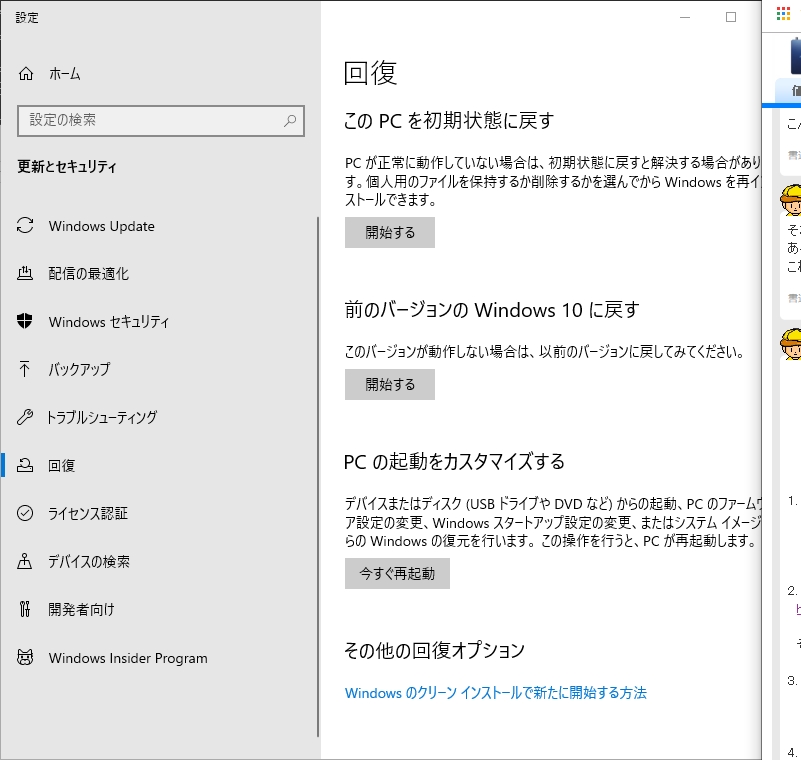Click the ライセンス認証 checkmark icon

pos(25,513)
